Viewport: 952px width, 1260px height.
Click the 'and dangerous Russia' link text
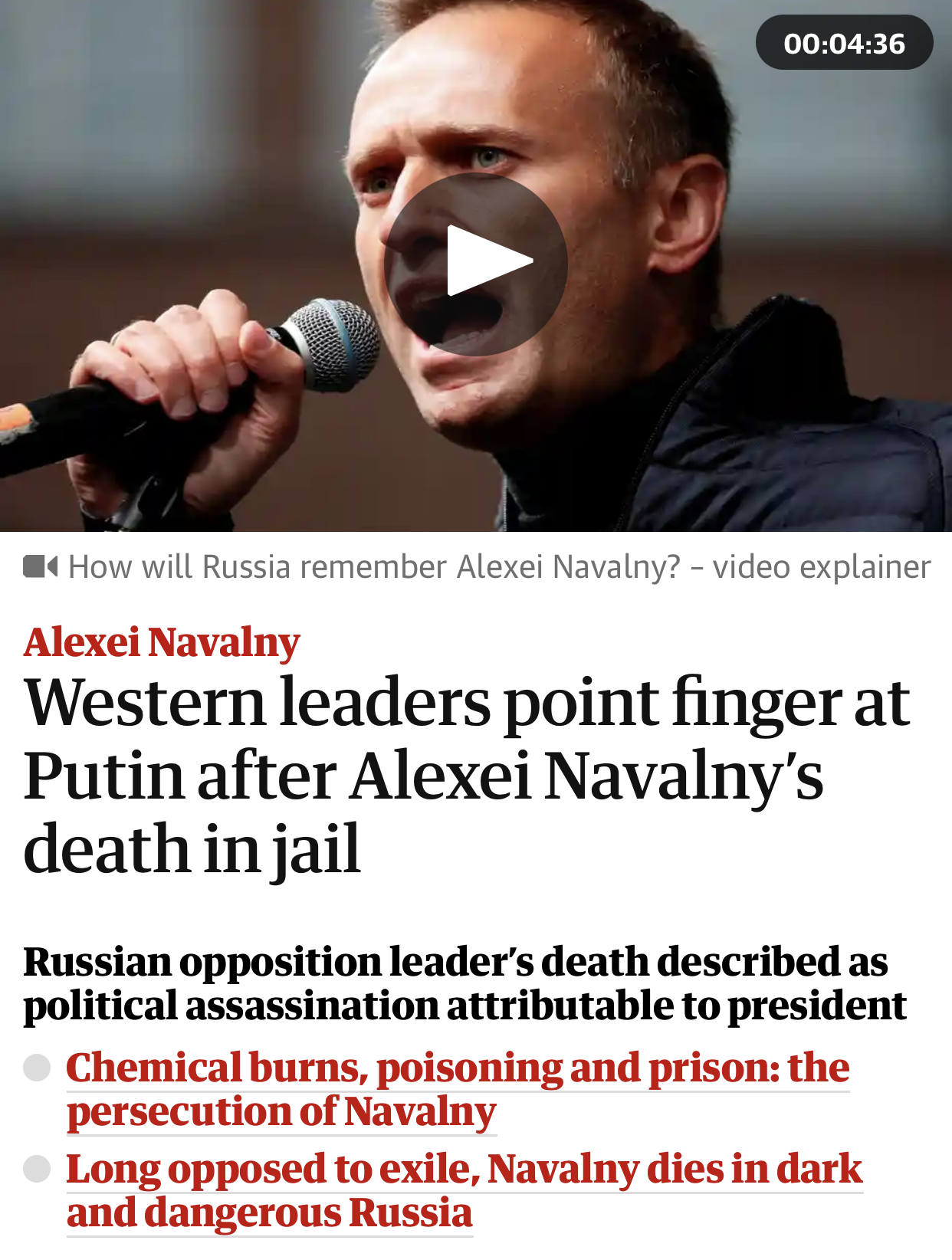pyautogui.click(x=269, y=1213)
